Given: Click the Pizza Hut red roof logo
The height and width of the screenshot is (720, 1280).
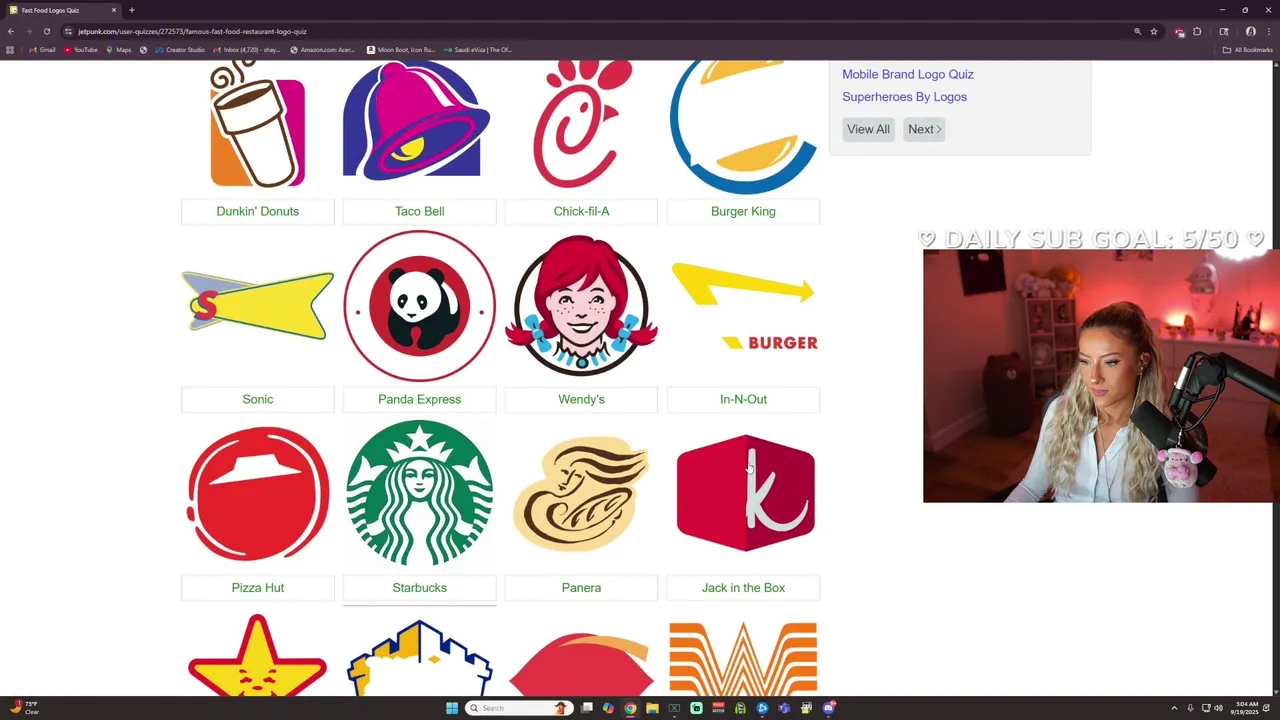Looking at the screenshot, I should 258,494.
